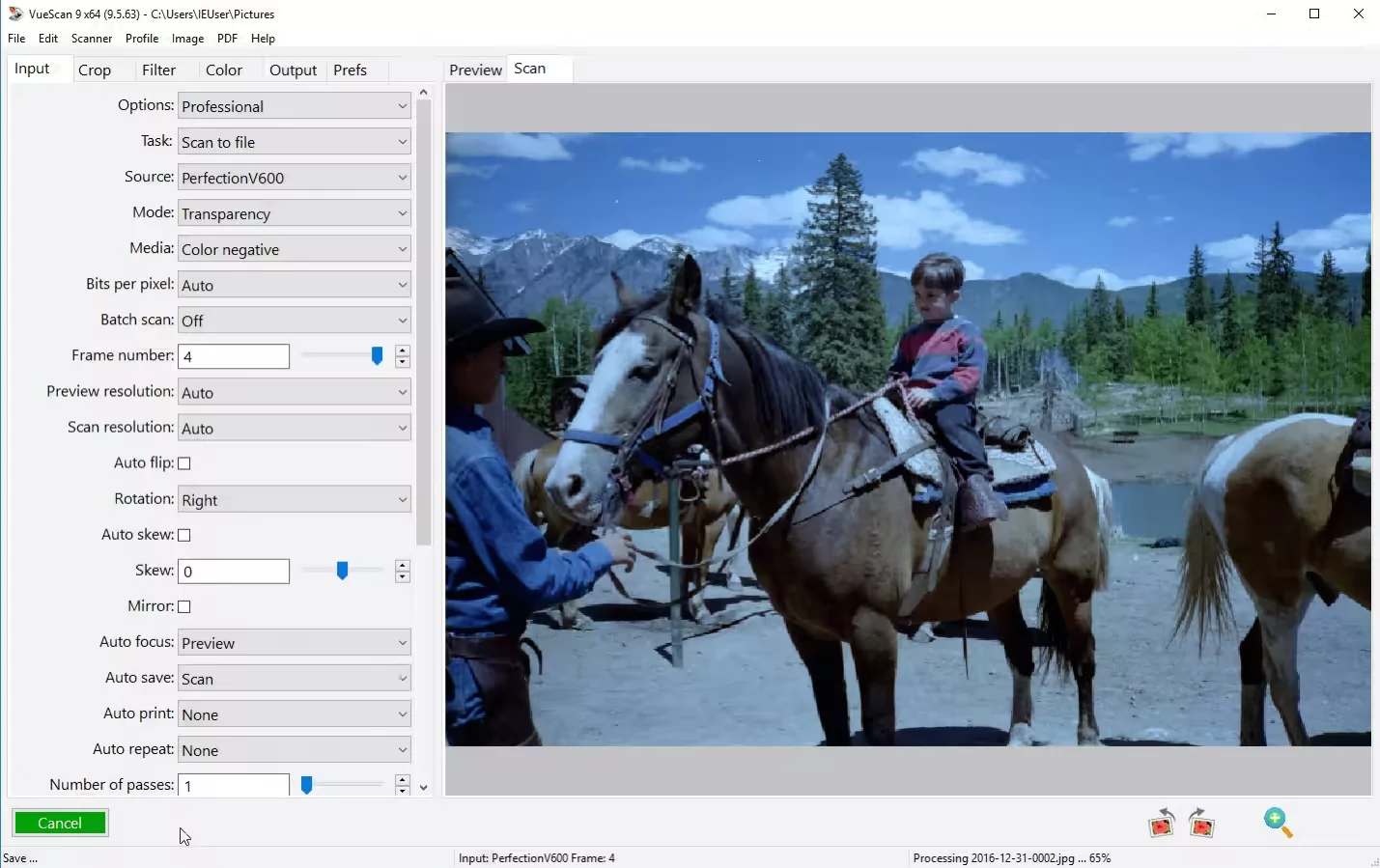Open the Media dropdown showing Color negative
This screenshot has width=1380, height=868.
pyautogui.click(x=294, y=249)
